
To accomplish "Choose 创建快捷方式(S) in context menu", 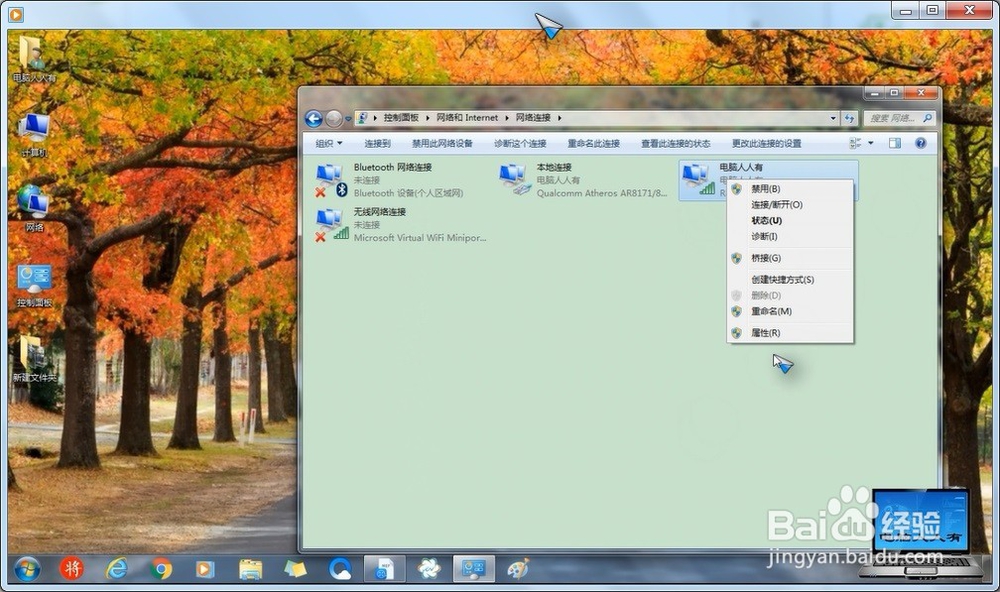I will [x=790, y=280].
